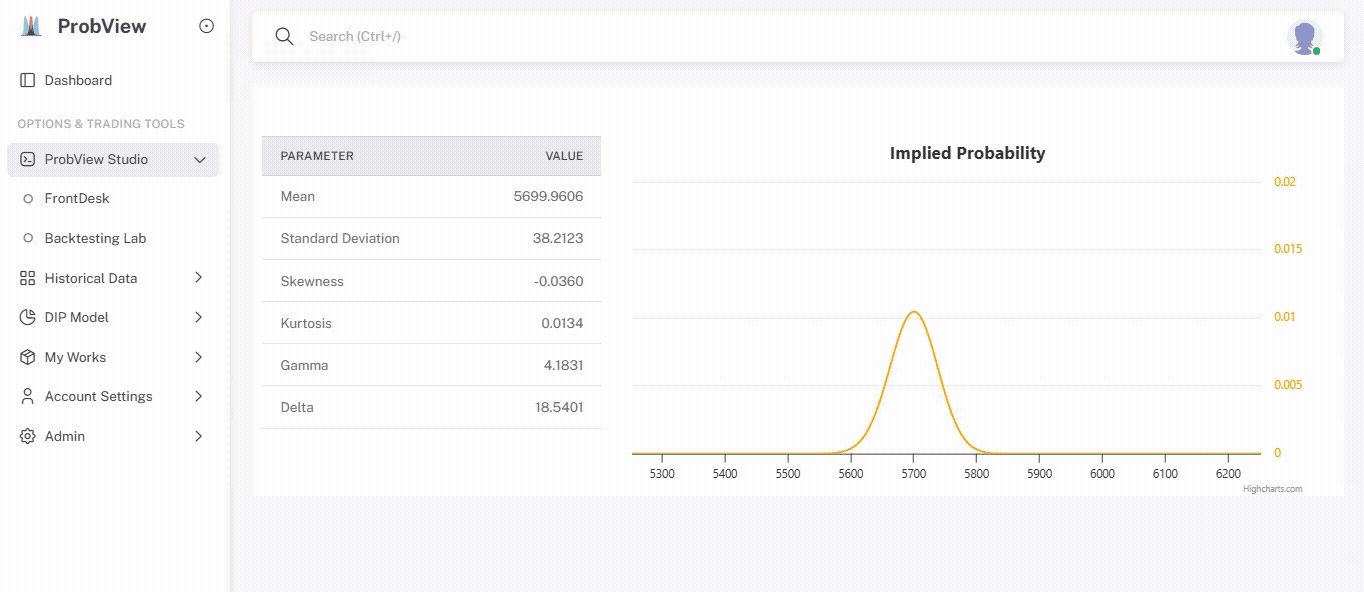Click the Implied Probability chart title
This screenshot has width=1364, height=592.
click(967, 153)
